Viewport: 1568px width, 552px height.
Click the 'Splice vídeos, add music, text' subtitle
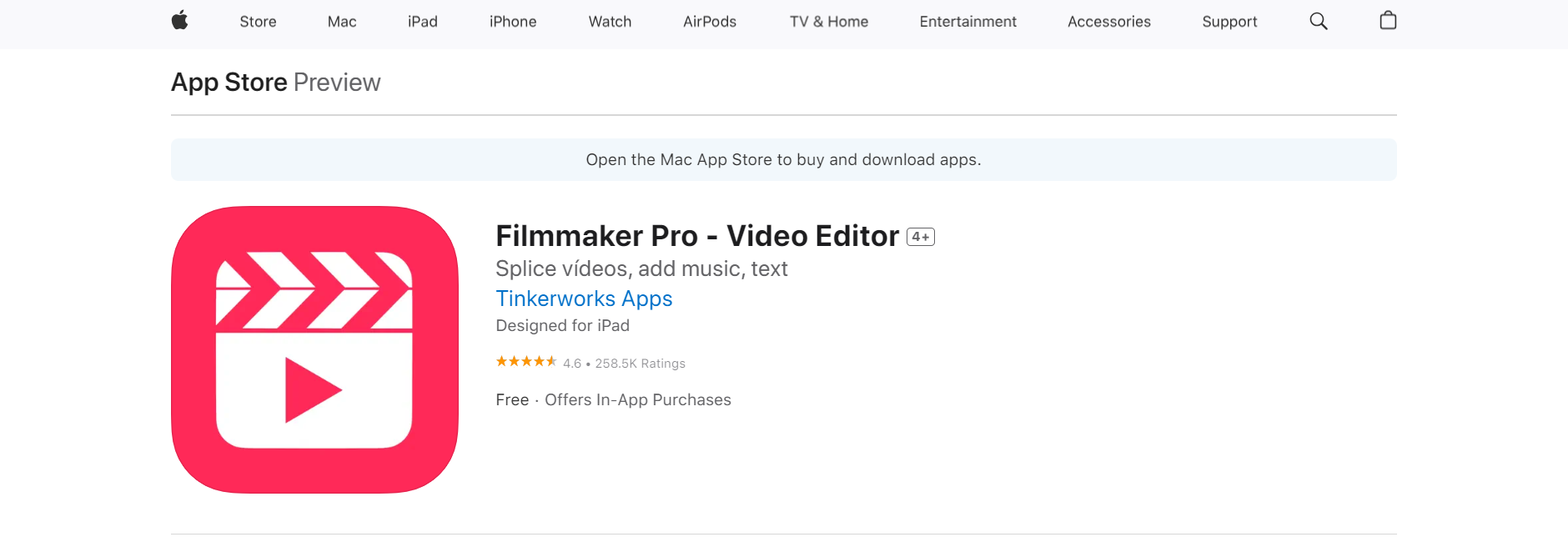pos(641,268)
